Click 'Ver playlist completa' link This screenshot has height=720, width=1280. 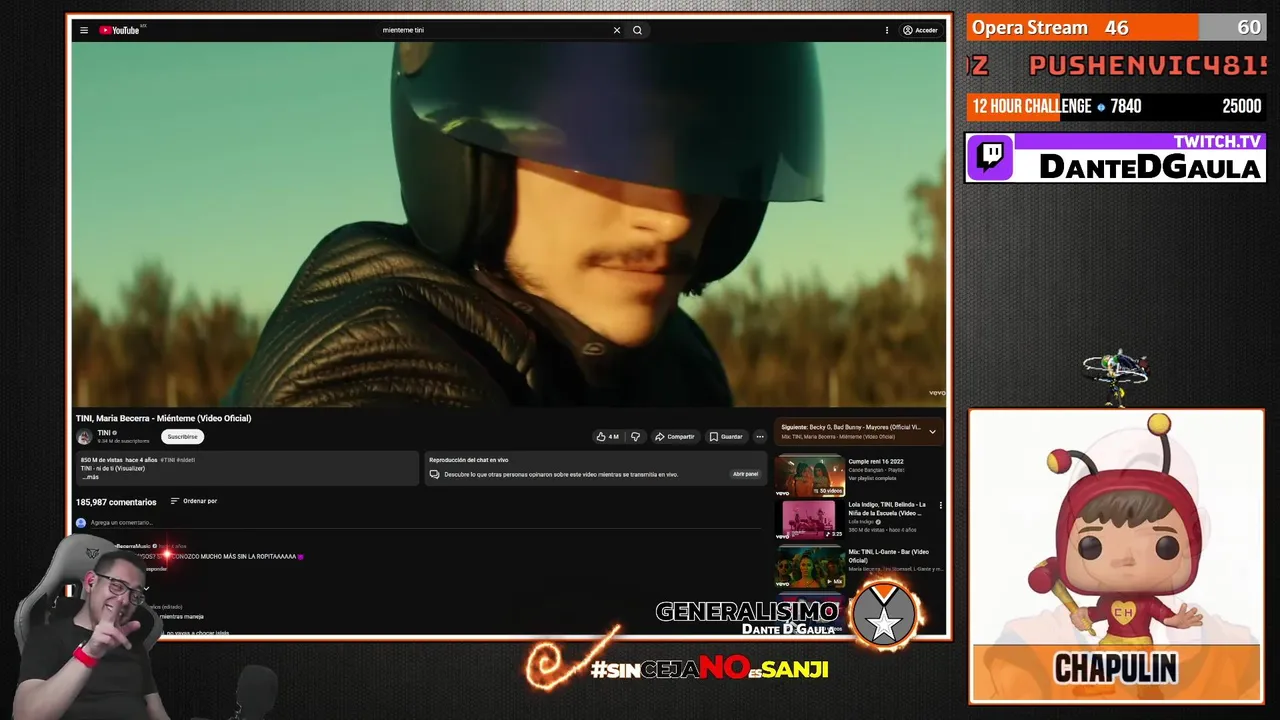[x=873, y=478]
